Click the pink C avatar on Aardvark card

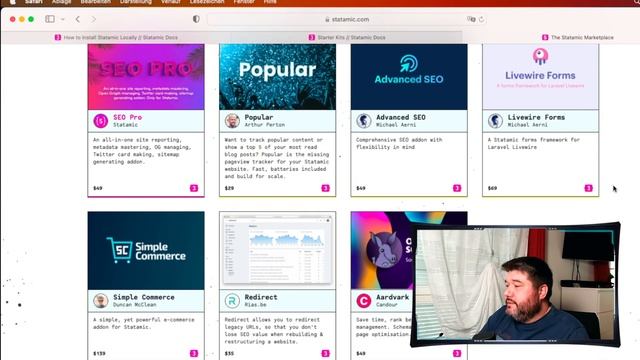click(x=364, y=301)
